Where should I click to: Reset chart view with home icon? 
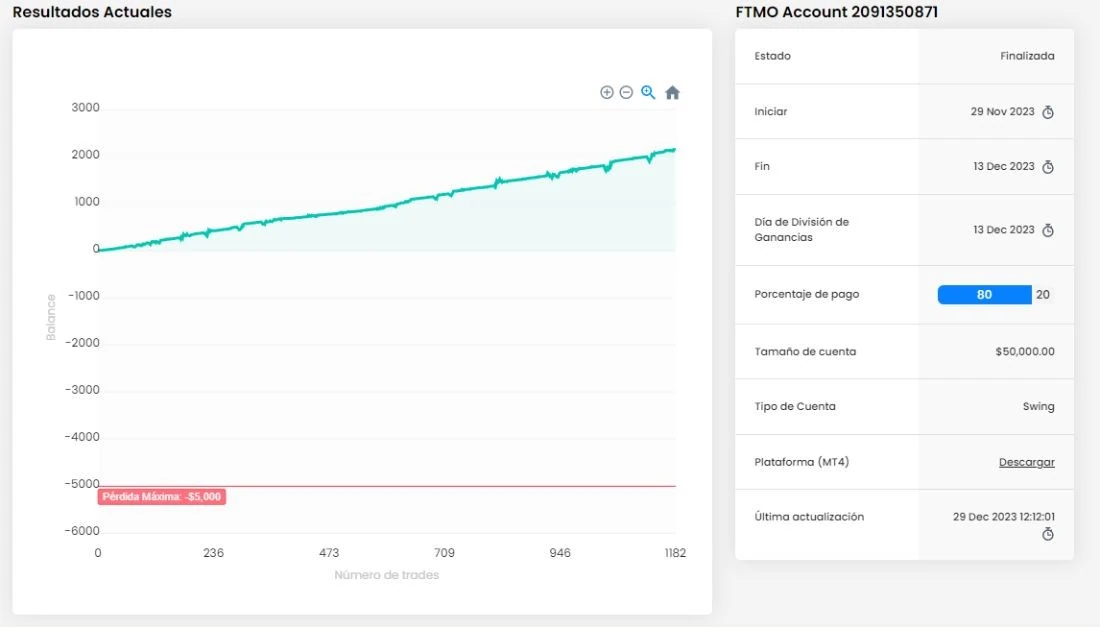[672, 93]
